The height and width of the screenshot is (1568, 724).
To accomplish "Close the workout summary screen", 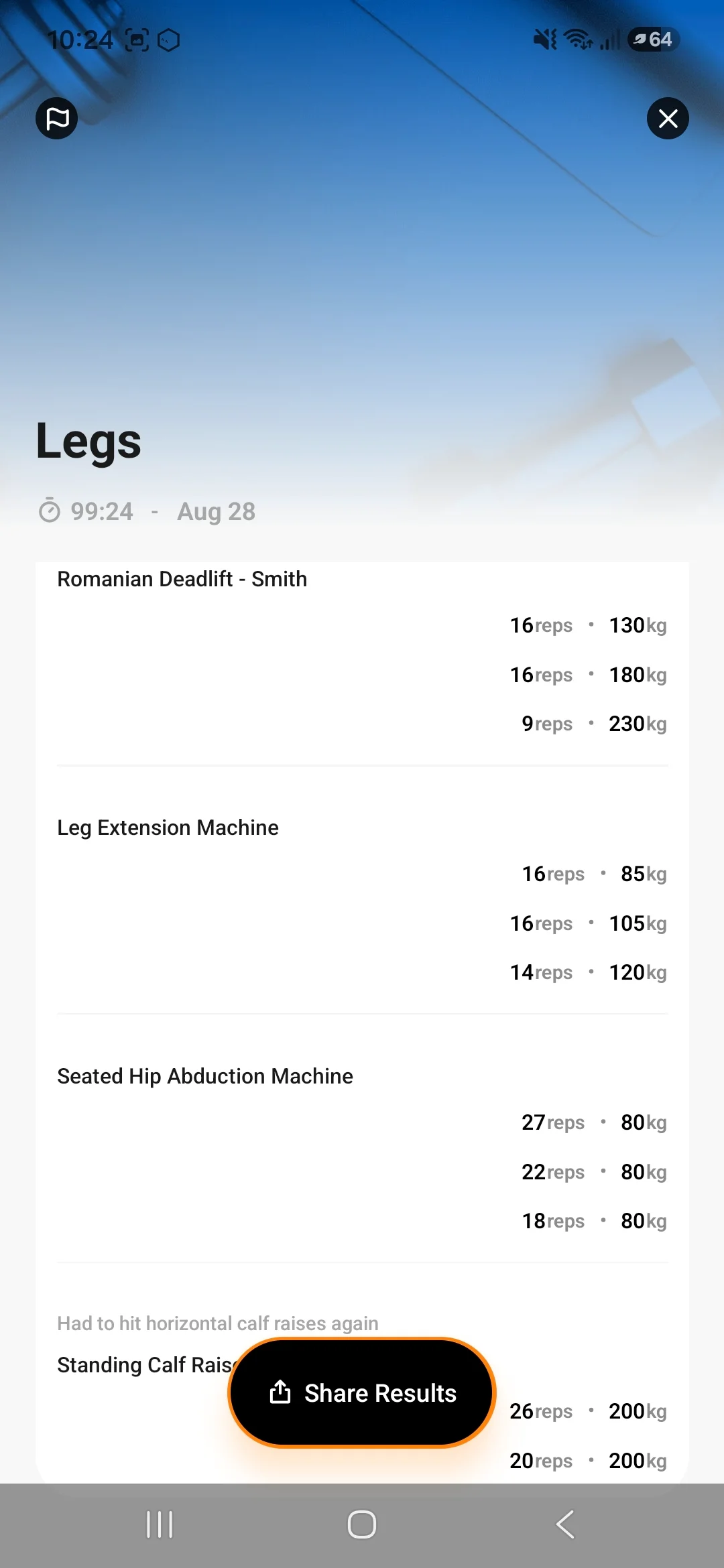I will (668, 119).
